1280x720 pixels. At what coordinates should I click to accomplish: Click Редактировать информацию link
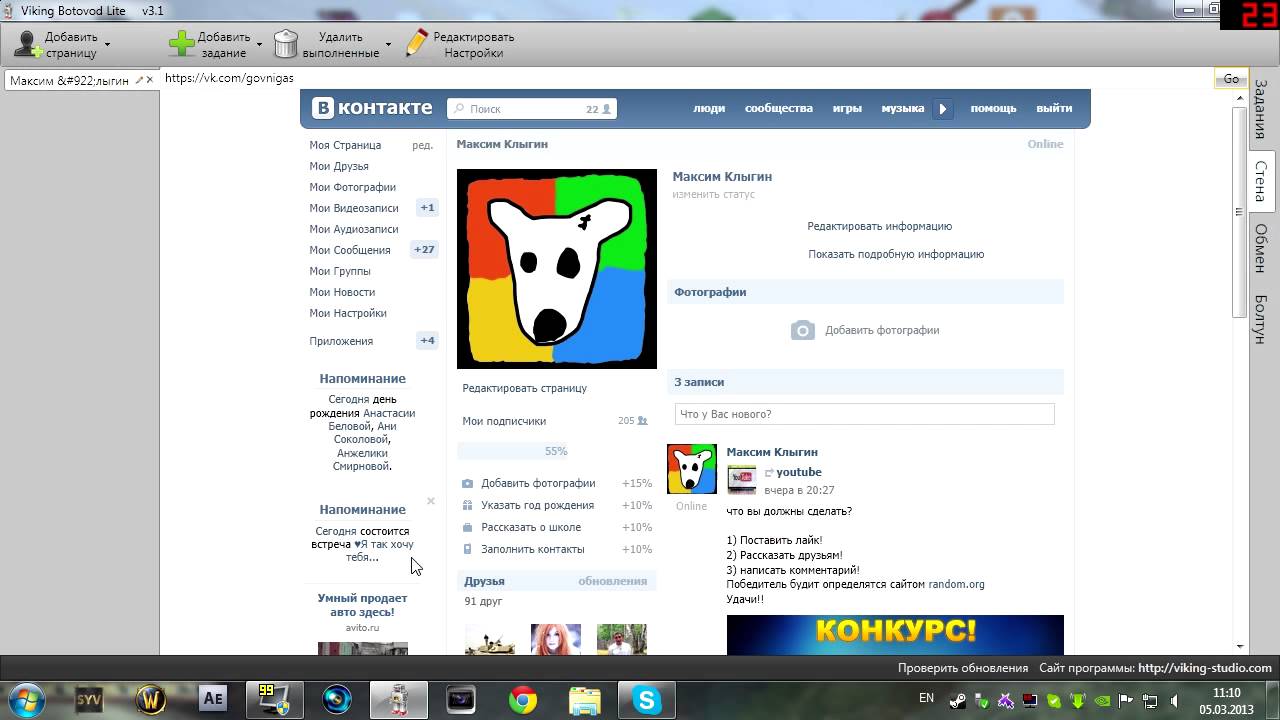click(880, 226)
